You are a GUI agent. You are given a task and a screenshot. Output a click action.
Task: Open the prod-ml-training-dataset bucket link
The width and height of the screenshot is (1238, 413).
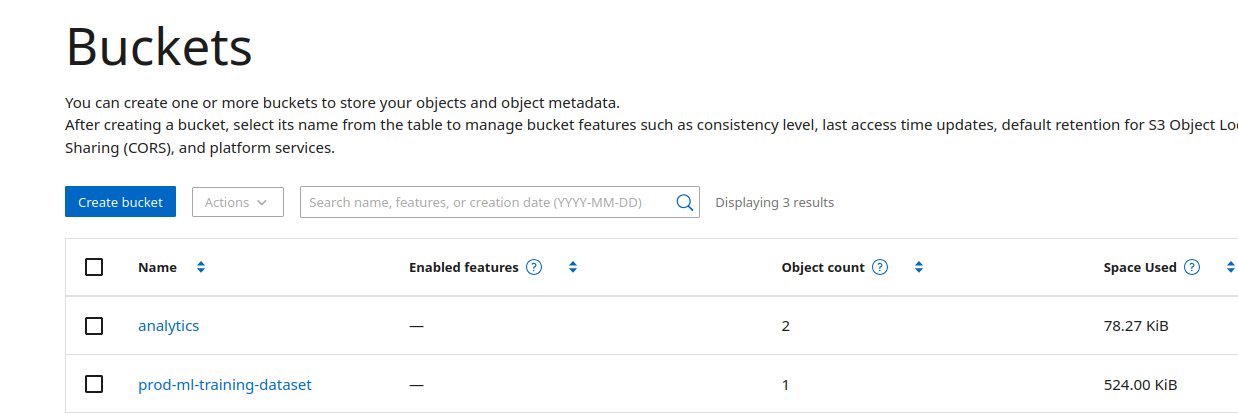tap(225, 384)
